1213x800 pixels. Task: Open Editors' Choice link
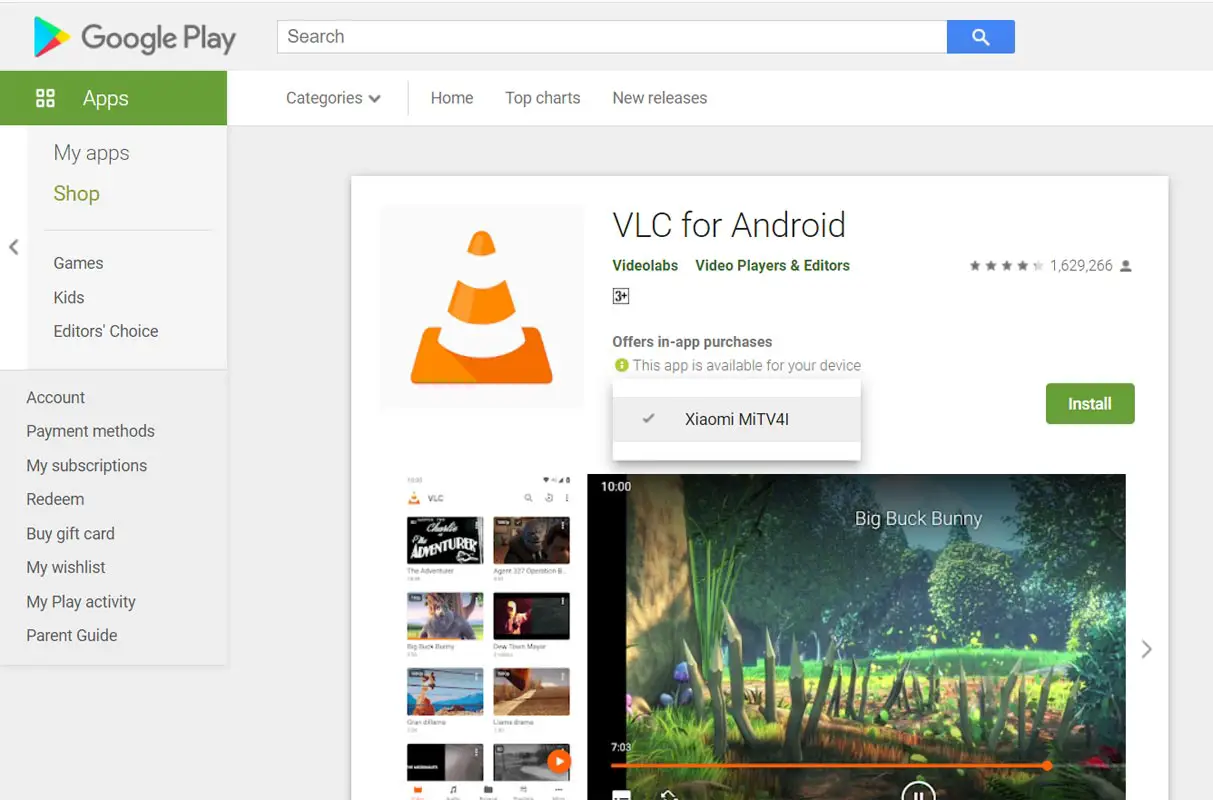click(106, 331)
